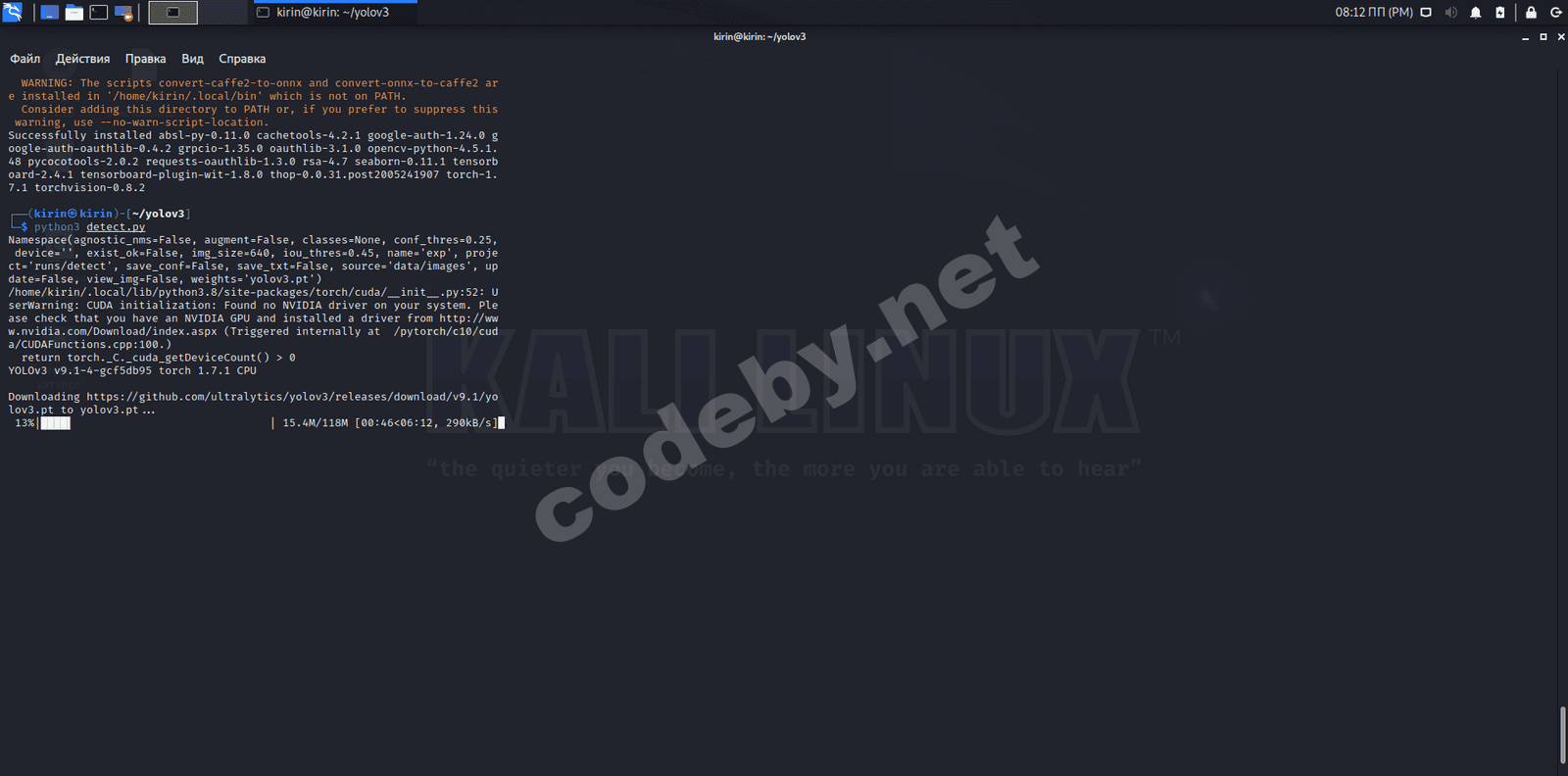Open the Правка menu
The image size is (1568, 776).
point(145,59)
